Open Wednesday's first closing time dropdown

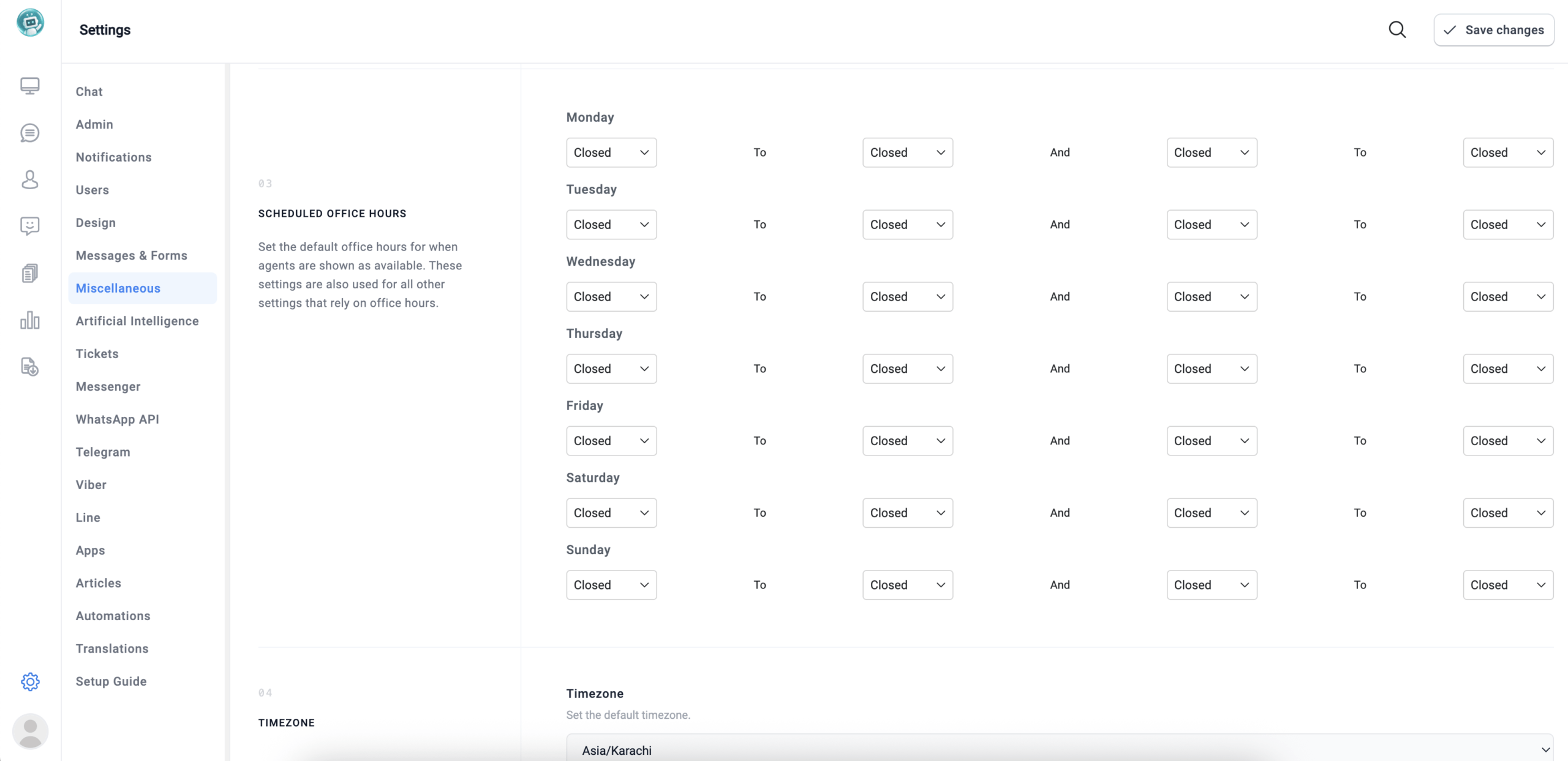908,297
